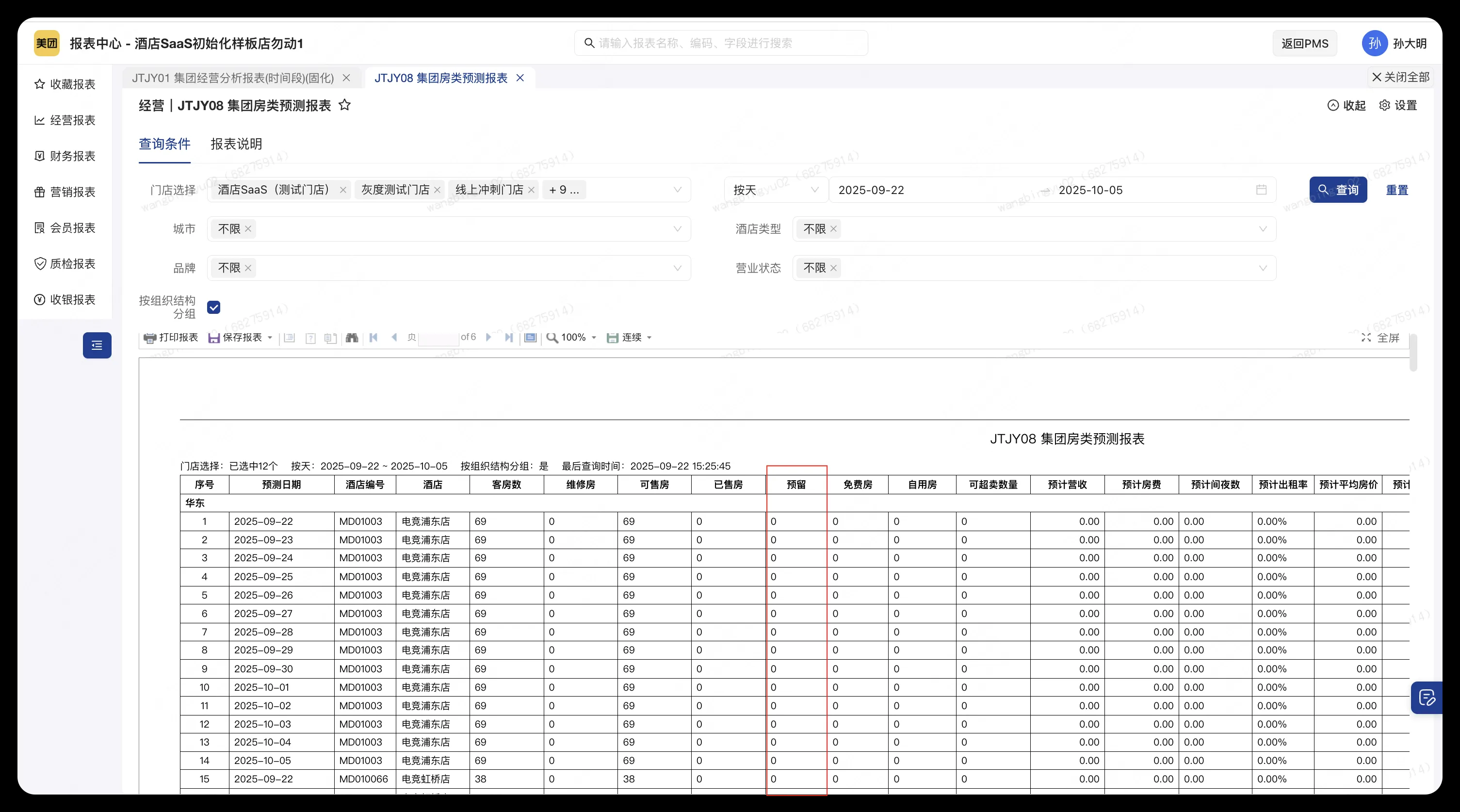Open the 按天 granularity dropdown

point(775,190)
